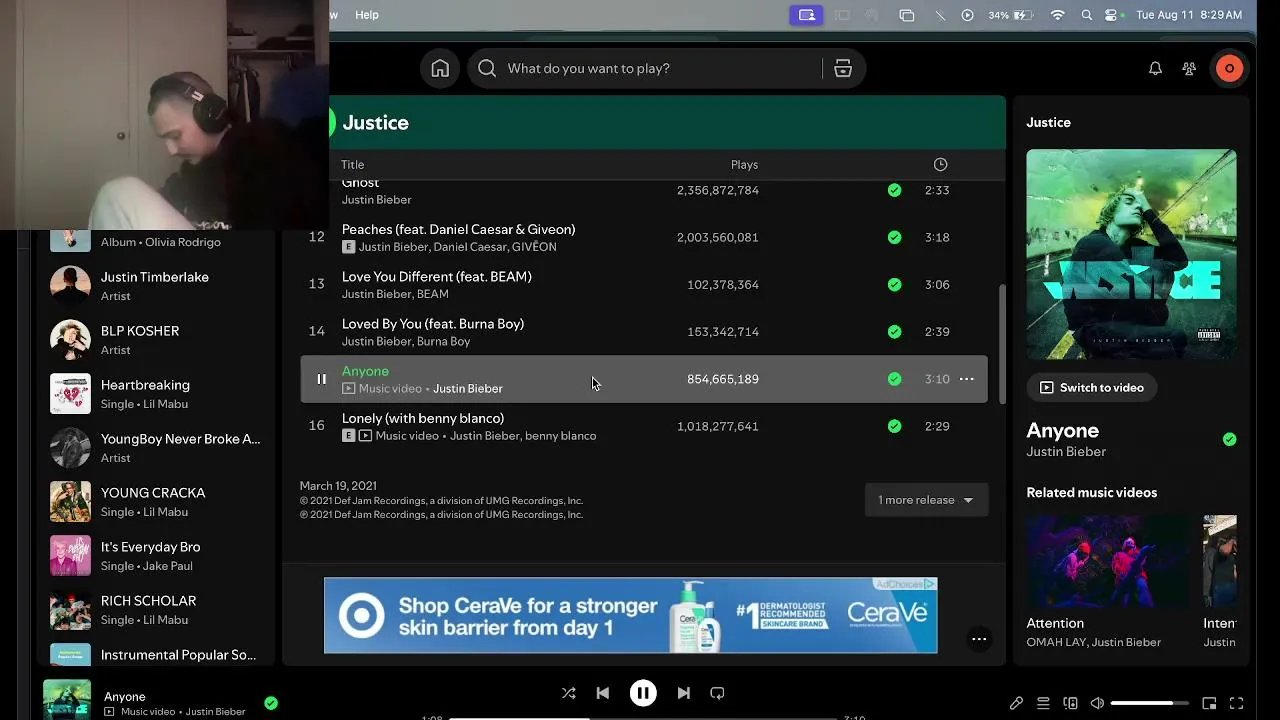This screenshot has height=720, width=1280.
Task: Open macOS Wi-Fi menu
Action: [1058, 15]
